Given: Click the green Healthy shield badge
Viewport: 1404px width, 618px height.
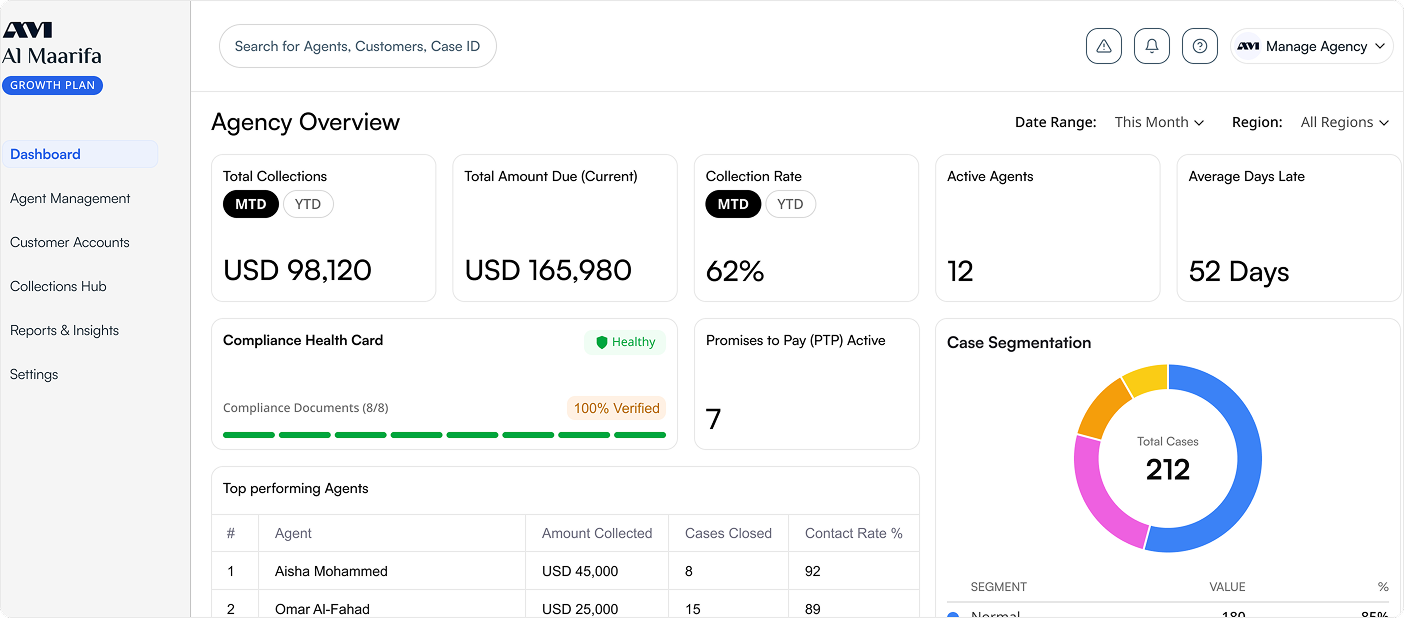Looking at the screenshot, I should [624, 341].
